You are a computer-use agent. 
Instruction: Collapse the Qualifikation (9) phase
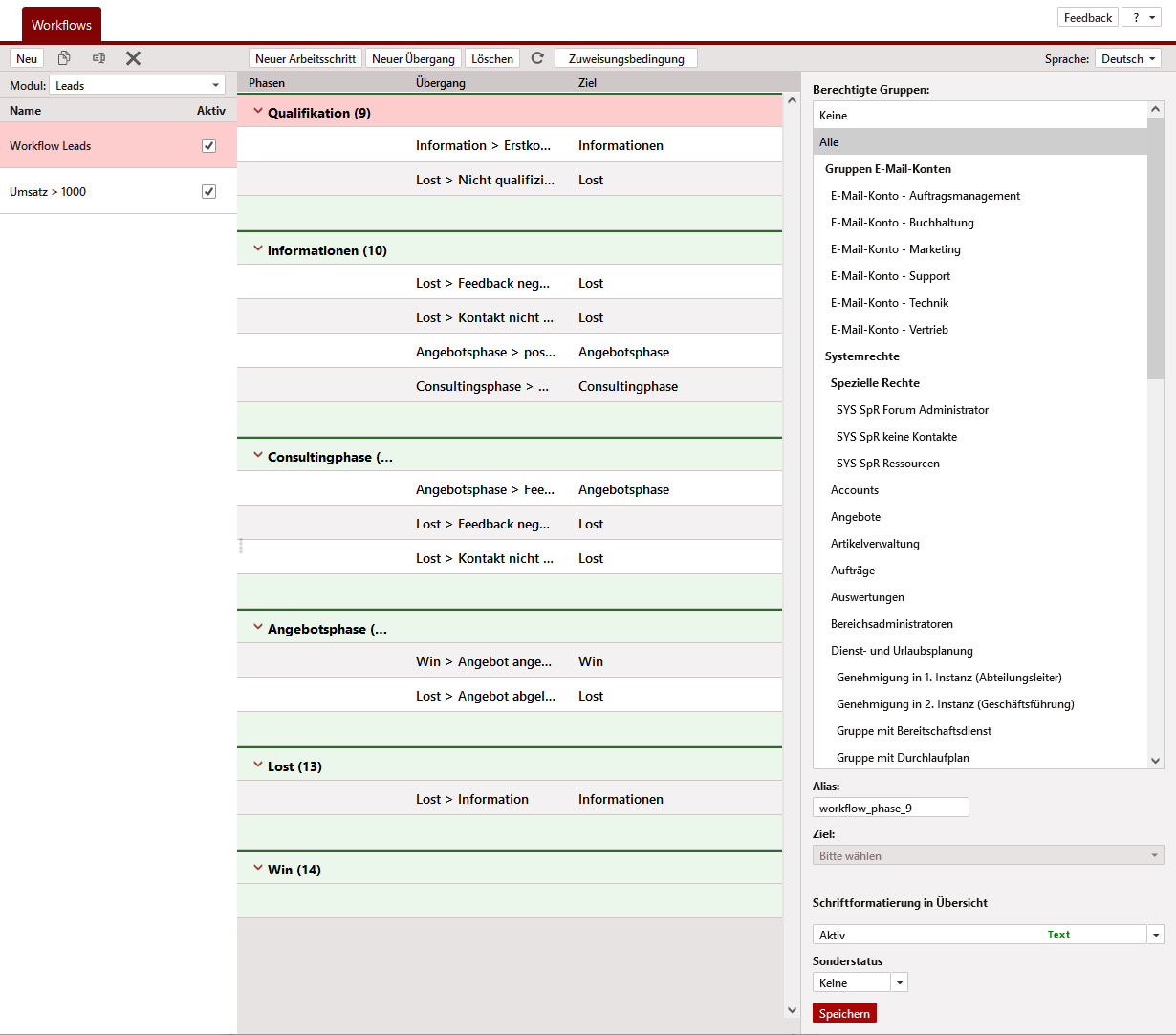point(257,112)
